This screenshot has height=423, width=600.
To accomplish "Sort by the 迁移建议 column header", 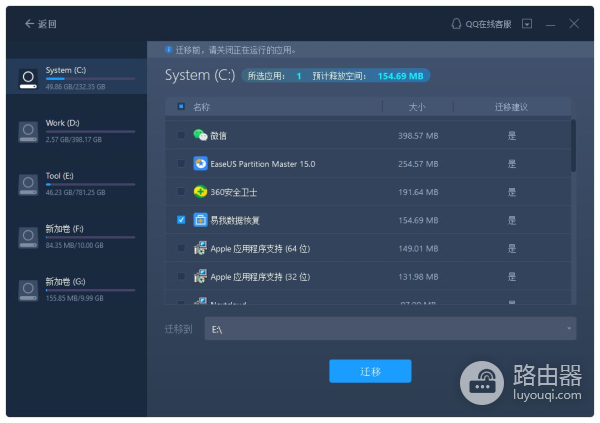I will [x=512, y=107].
